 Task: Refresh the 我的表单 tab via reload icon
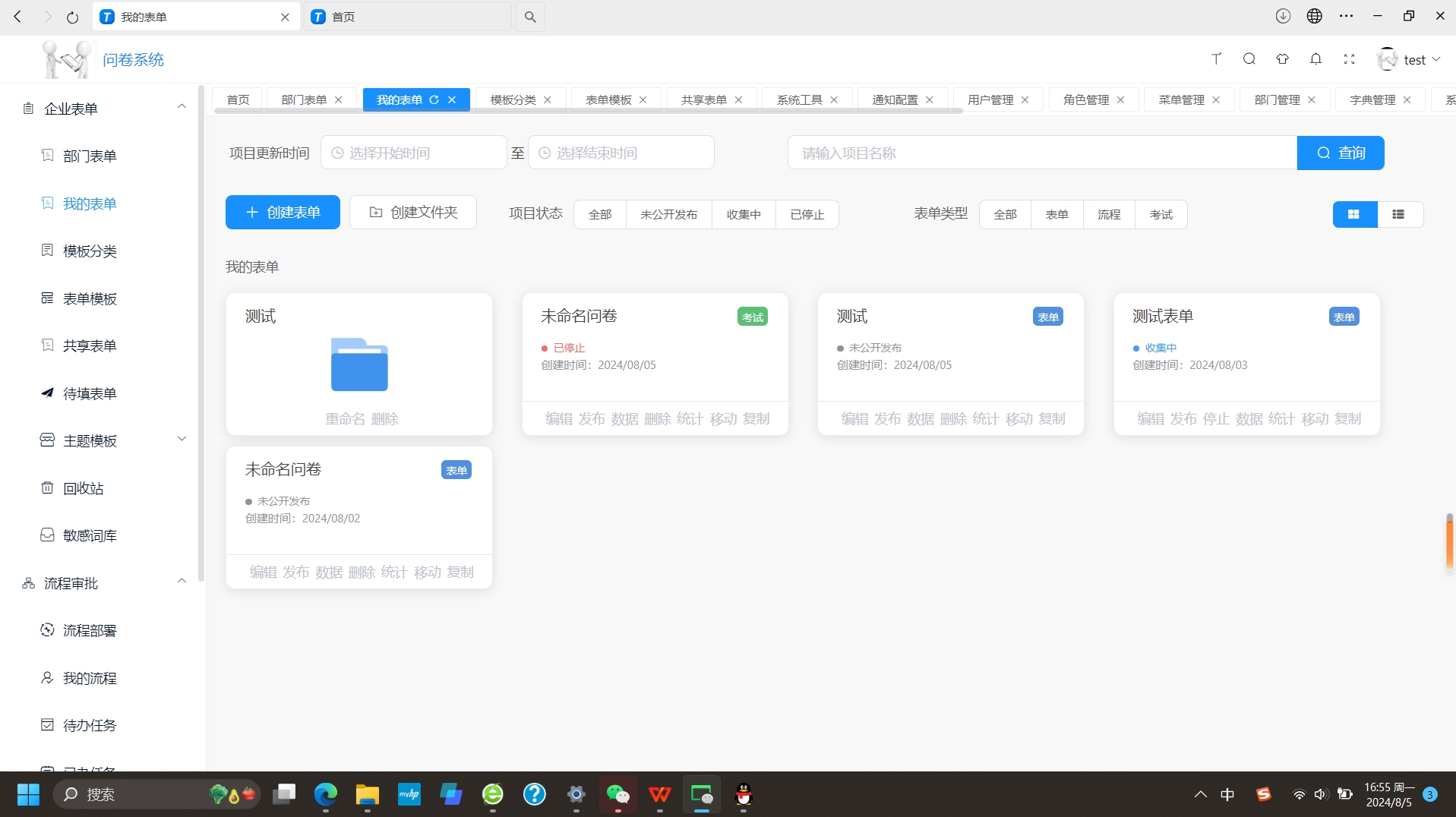pos(434,99)
